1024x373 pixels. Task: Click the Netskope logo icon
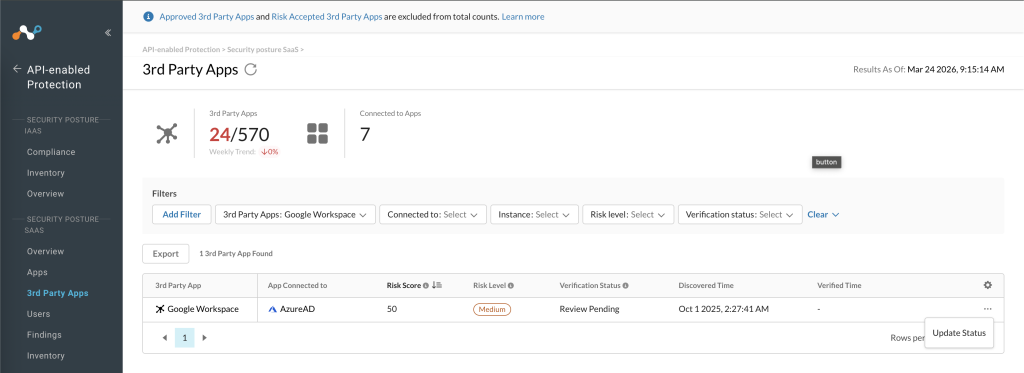(x=26, y=32)
